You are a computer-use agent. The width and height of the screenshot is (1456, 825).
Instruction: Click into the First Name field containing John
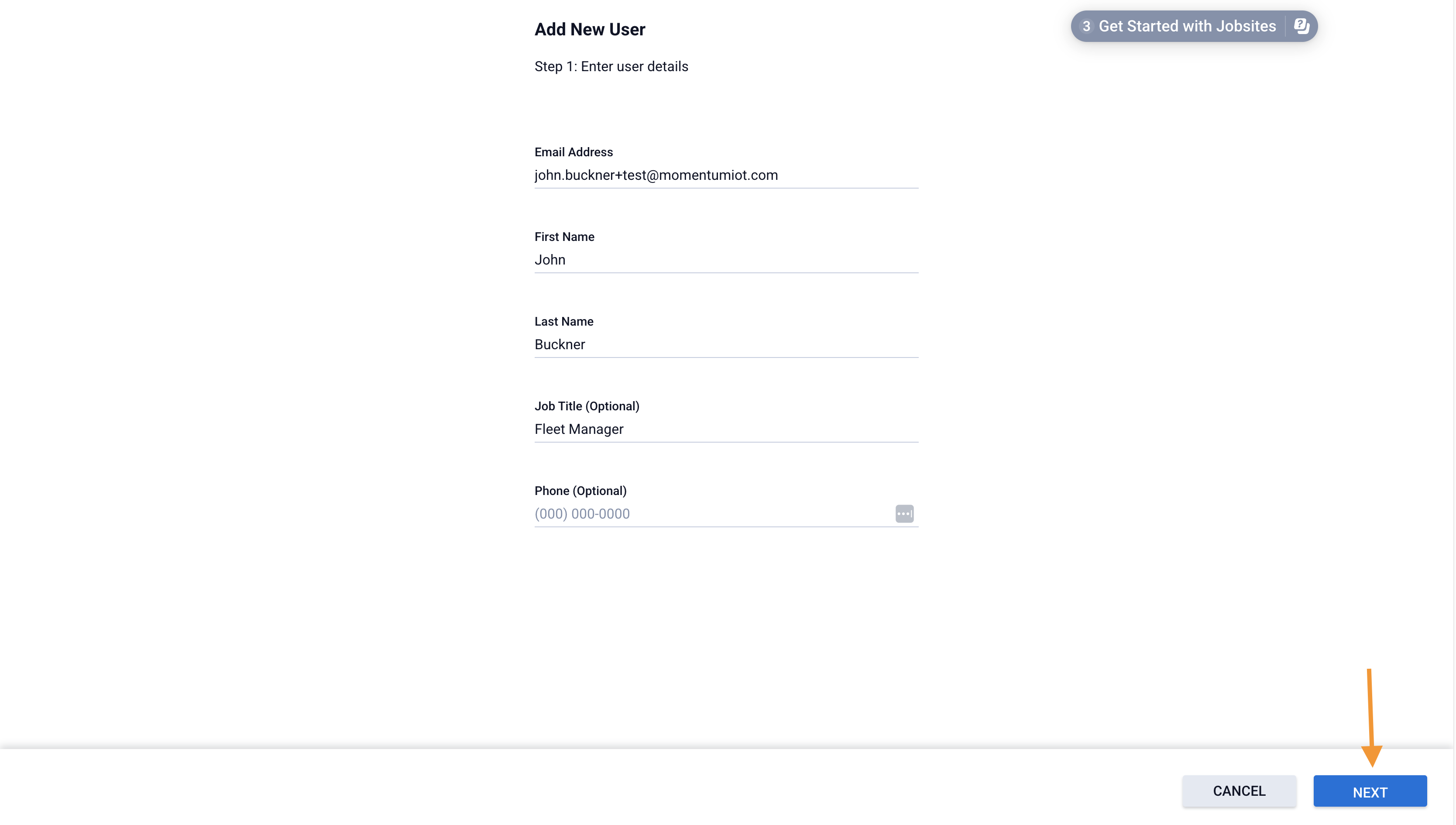tap(726, 260)
